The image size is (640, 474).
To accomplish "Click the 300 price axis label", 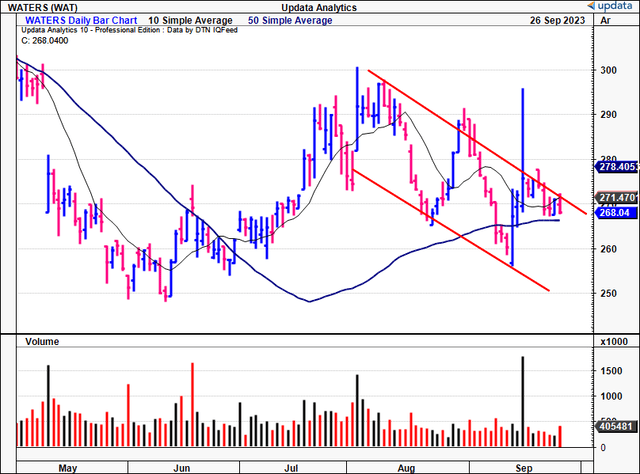I will [608, 70].
